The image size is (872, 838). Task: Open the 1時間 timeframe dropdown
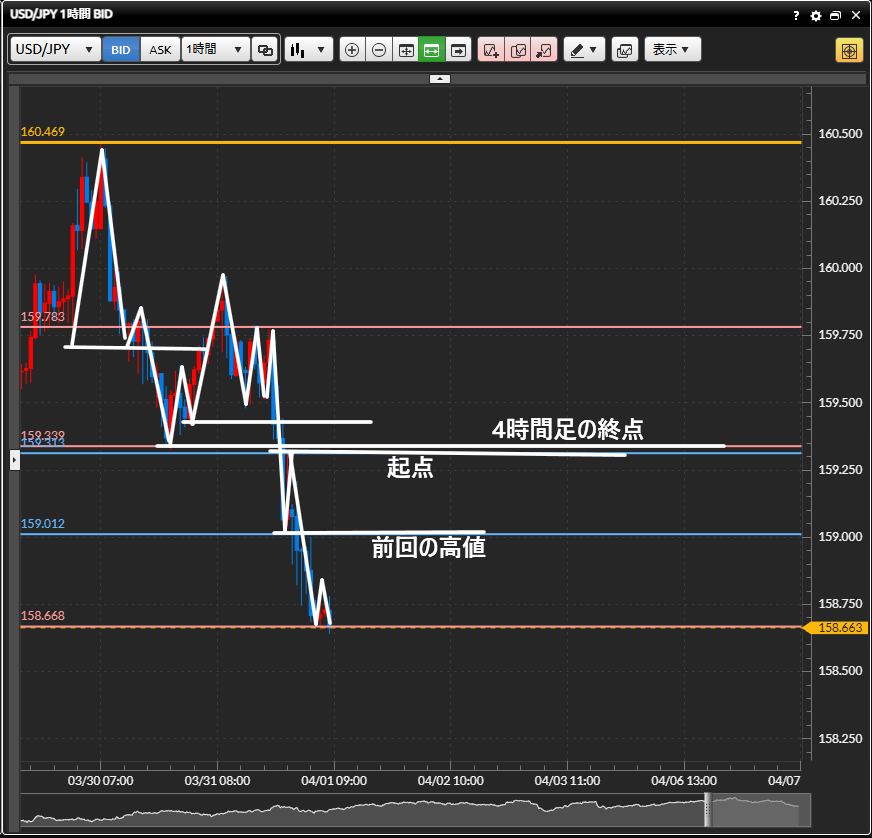[215, 49]
